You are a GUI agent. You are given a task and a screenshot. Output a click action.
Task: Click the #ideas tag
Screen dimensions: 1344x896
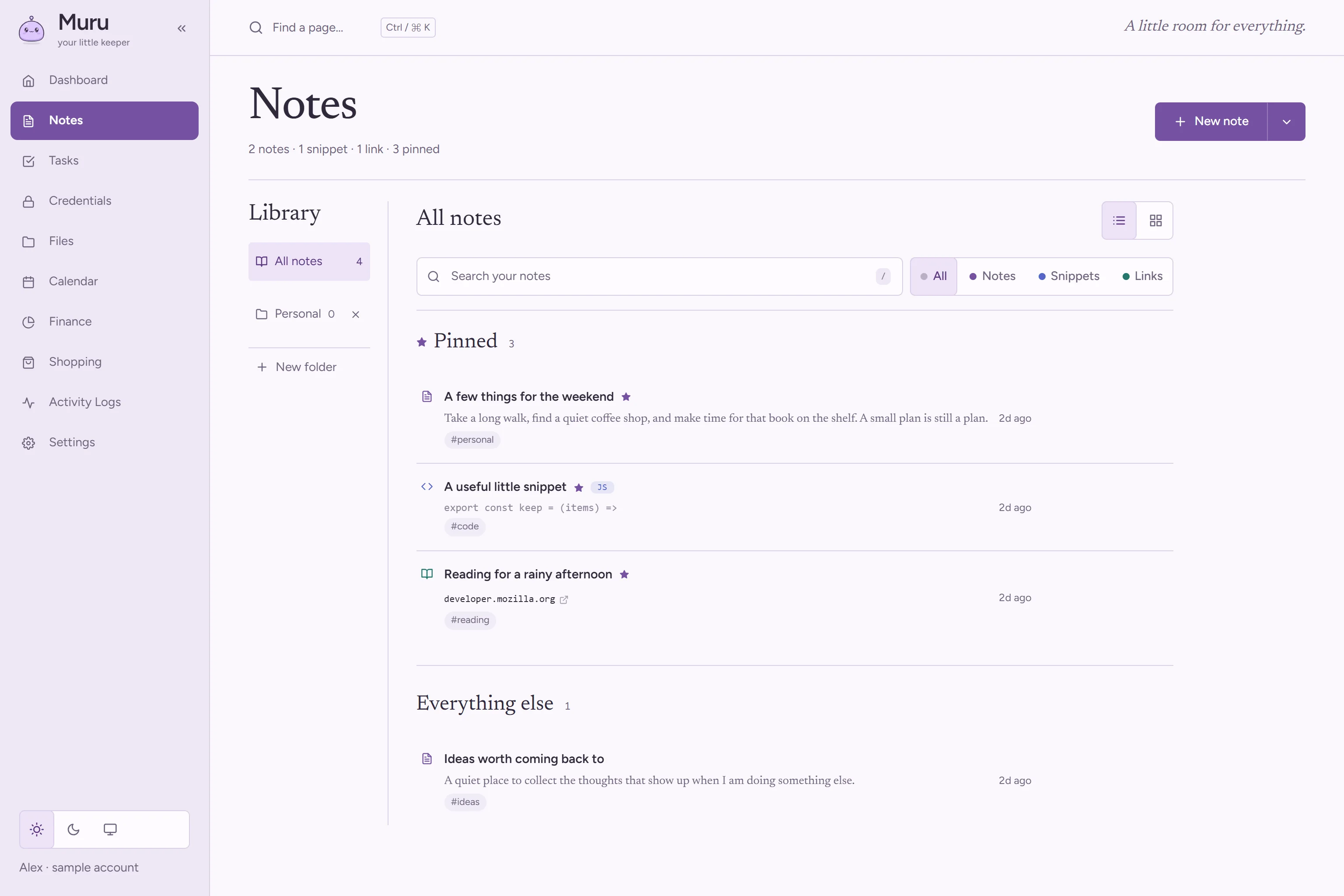465,802
